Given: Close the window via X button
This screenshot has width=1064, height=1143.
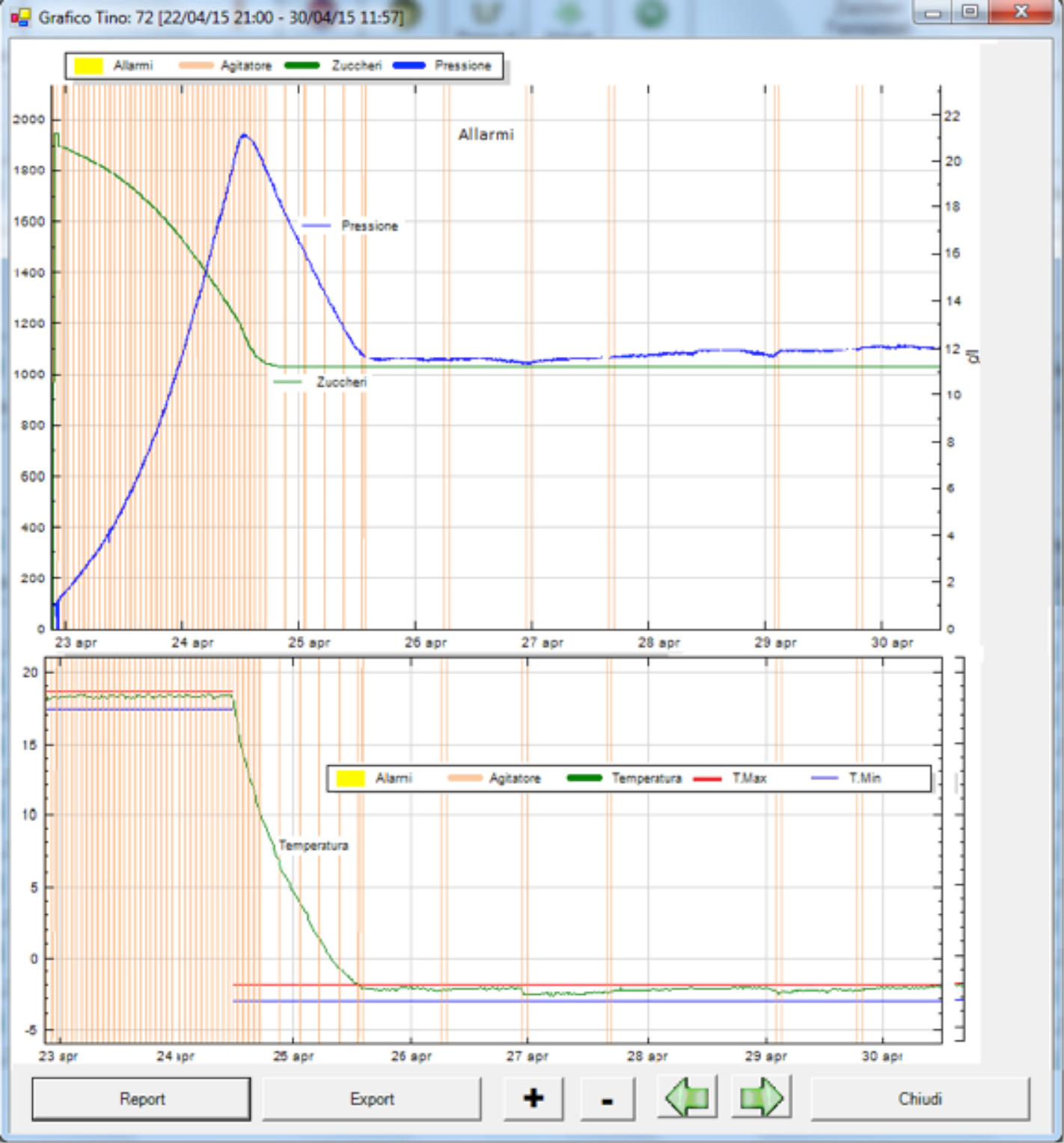Looking at the screenshot, I should point(1021,13).
